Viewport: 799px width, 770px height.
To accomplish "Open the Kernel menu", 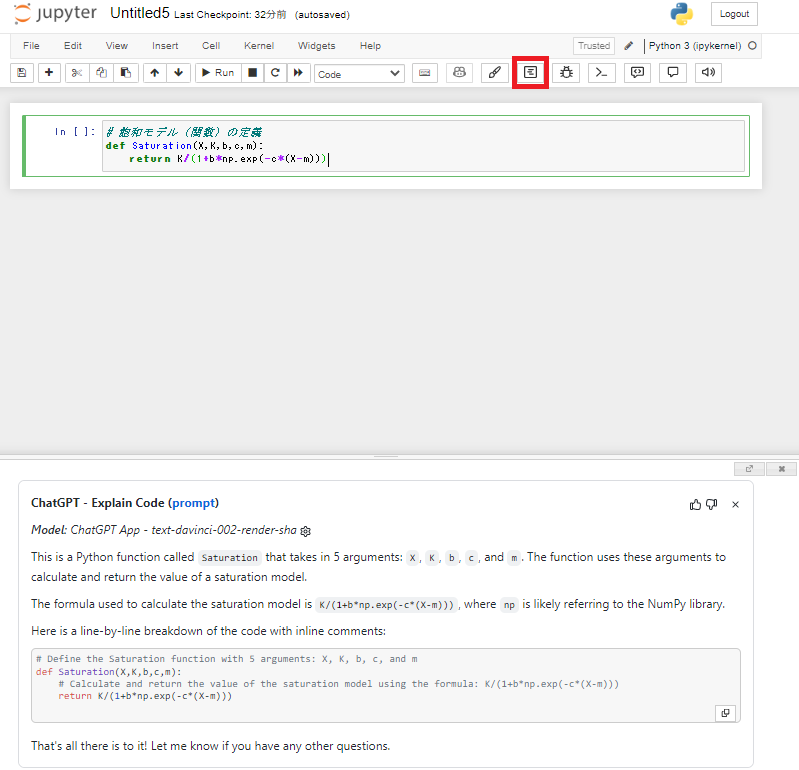I will [259, 46].
